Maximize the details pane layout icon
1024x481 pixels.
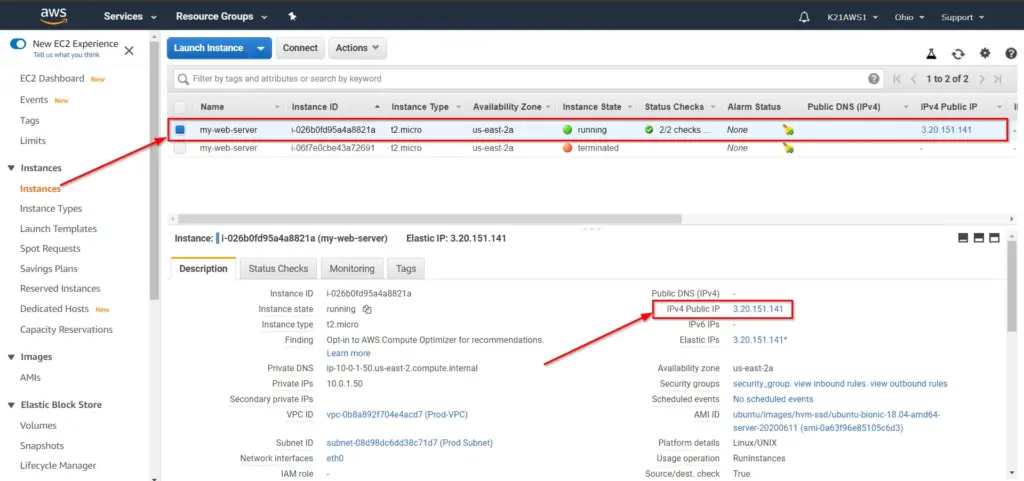994,238
